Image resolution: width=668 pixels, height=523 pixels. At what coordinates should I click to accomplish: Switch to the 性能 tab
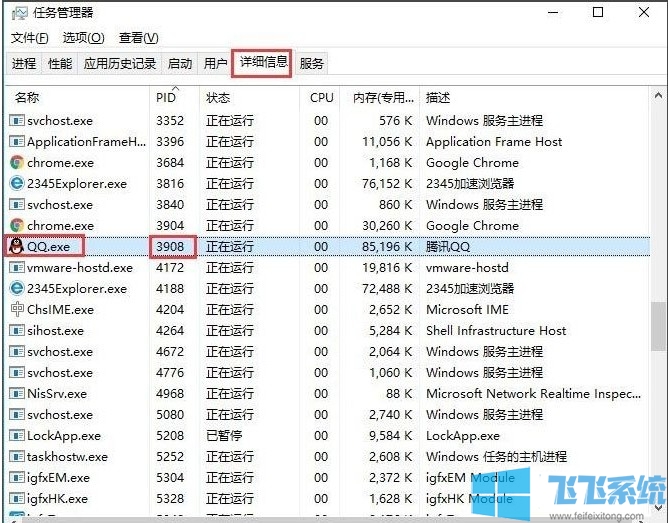click(60, 64)
